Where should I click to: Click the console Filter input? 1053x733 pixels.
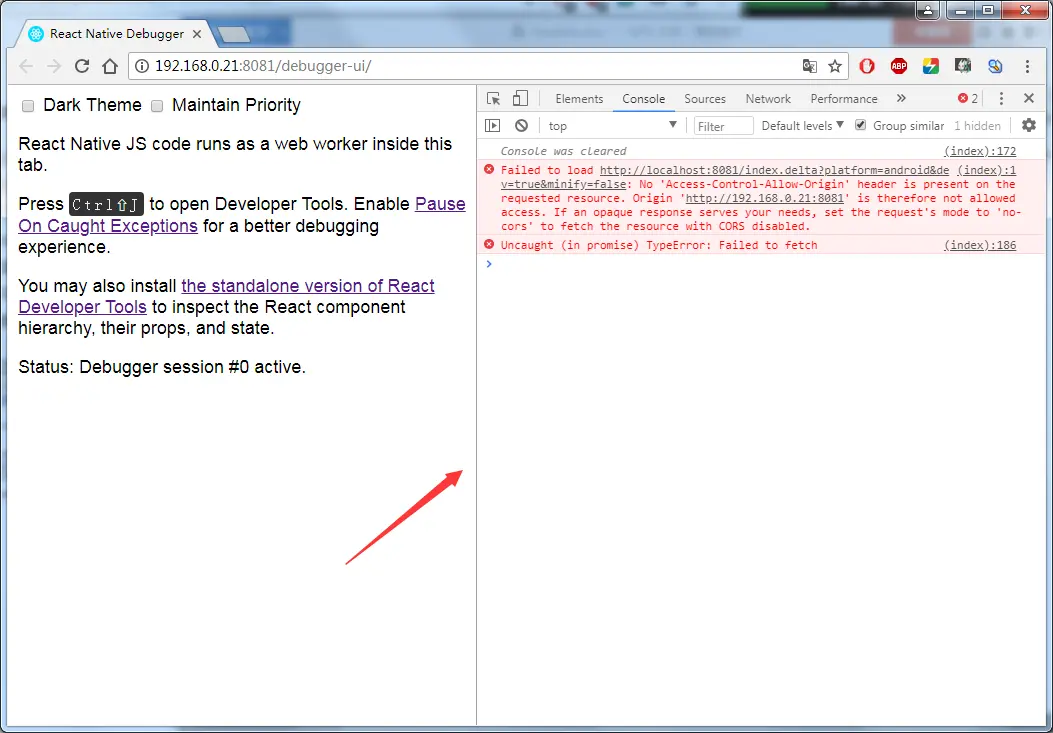click(x=723, y=126)
